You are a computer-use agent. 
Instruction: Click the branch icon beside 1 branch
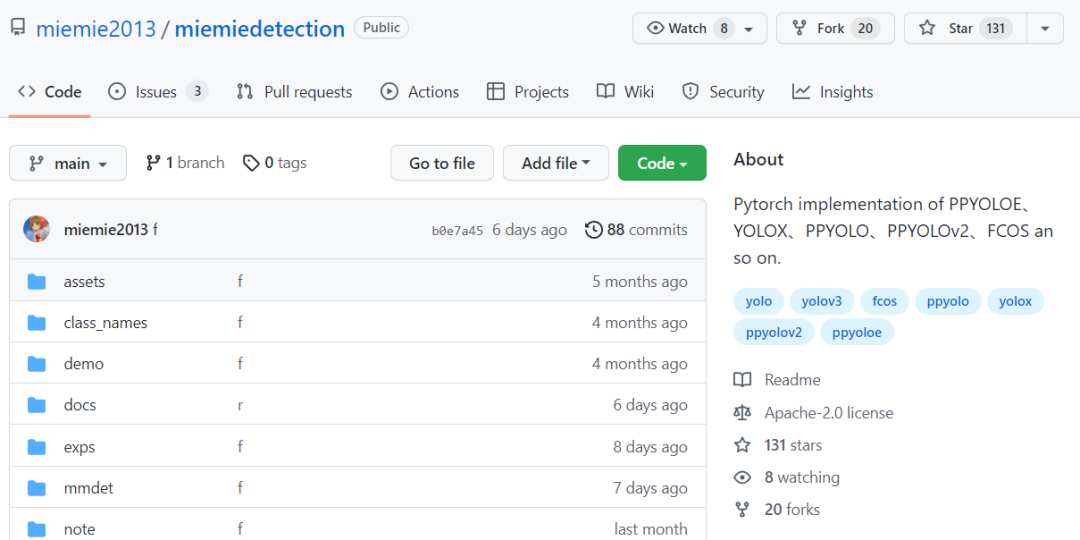[x=153, y=163]
